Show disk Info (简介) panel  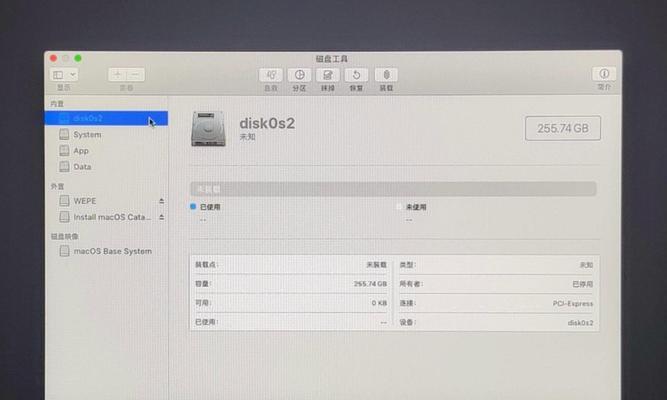point(604,74)
